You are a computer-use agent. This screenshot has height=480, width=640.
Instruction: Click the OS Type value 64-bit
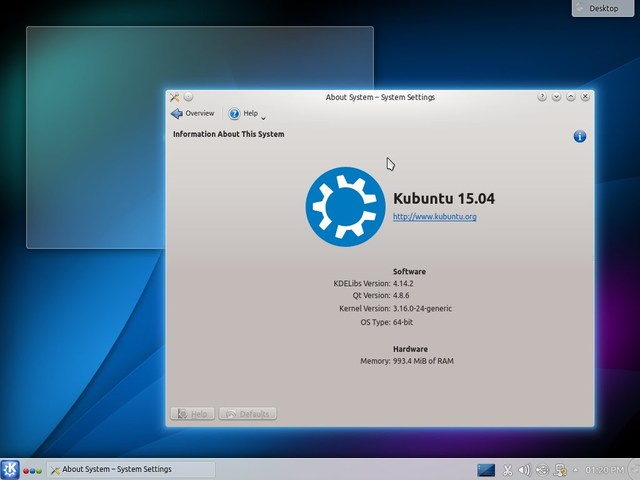pyautogui.click(x=403, y=322)
